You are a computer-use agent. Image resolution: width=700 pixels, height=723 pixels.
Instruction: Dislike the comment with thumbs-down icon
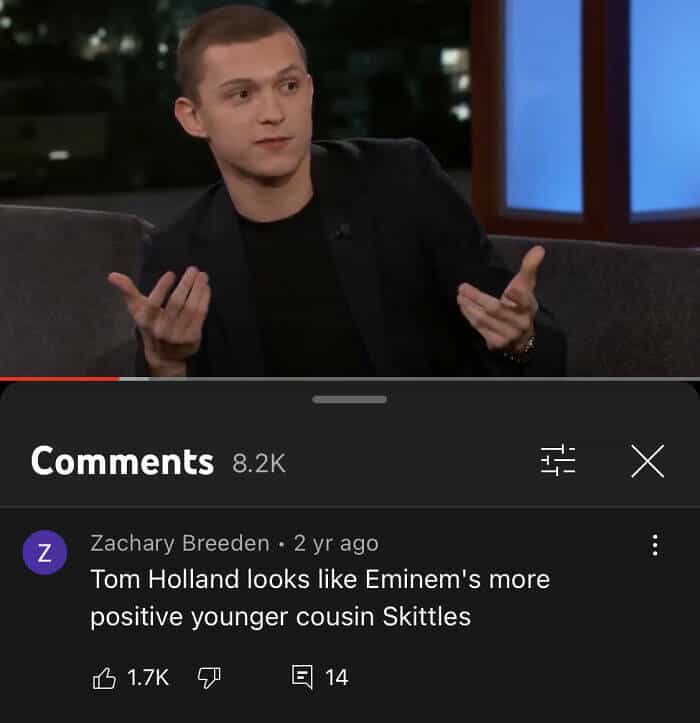(x=209, y=678)
